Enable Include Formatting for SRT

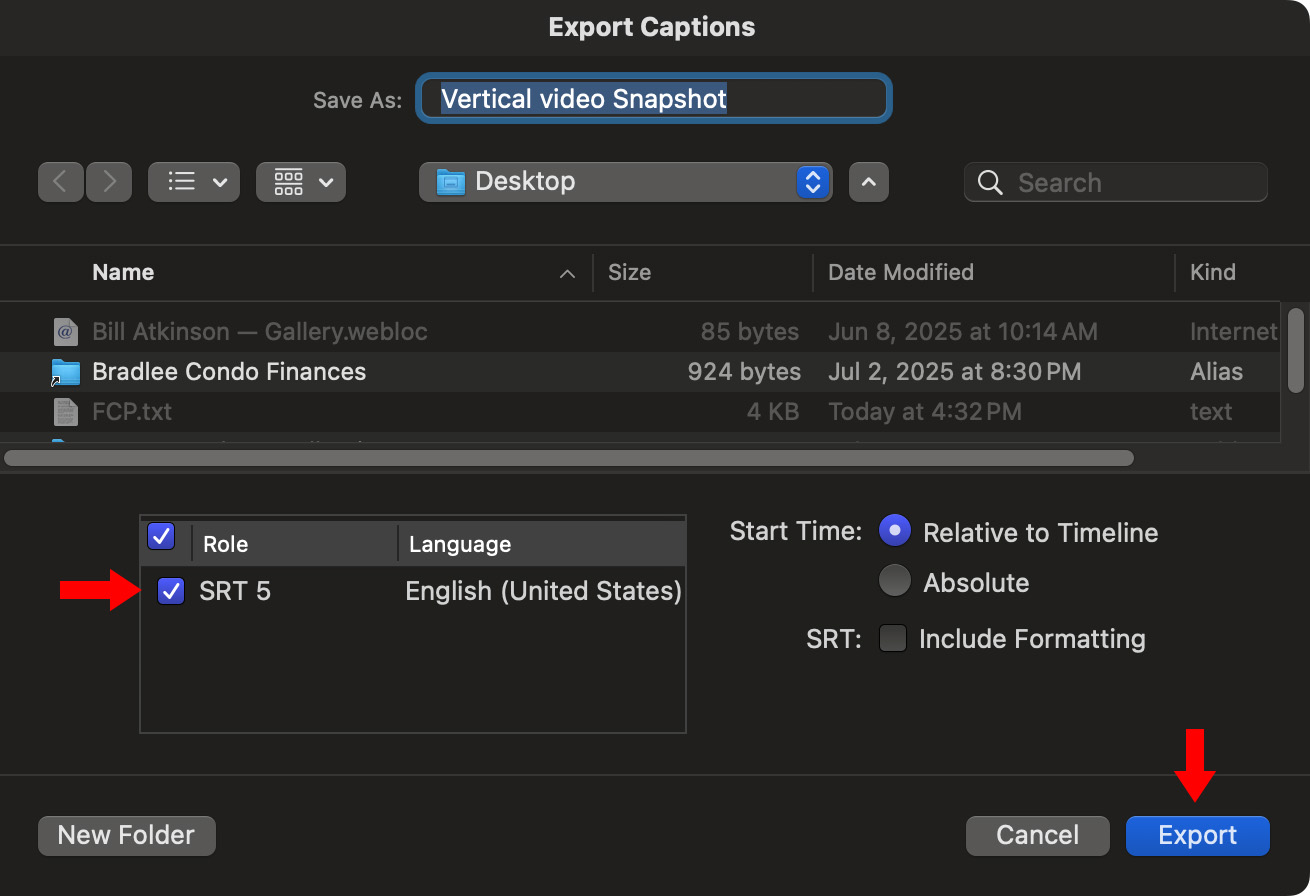[x=892, y=638]
